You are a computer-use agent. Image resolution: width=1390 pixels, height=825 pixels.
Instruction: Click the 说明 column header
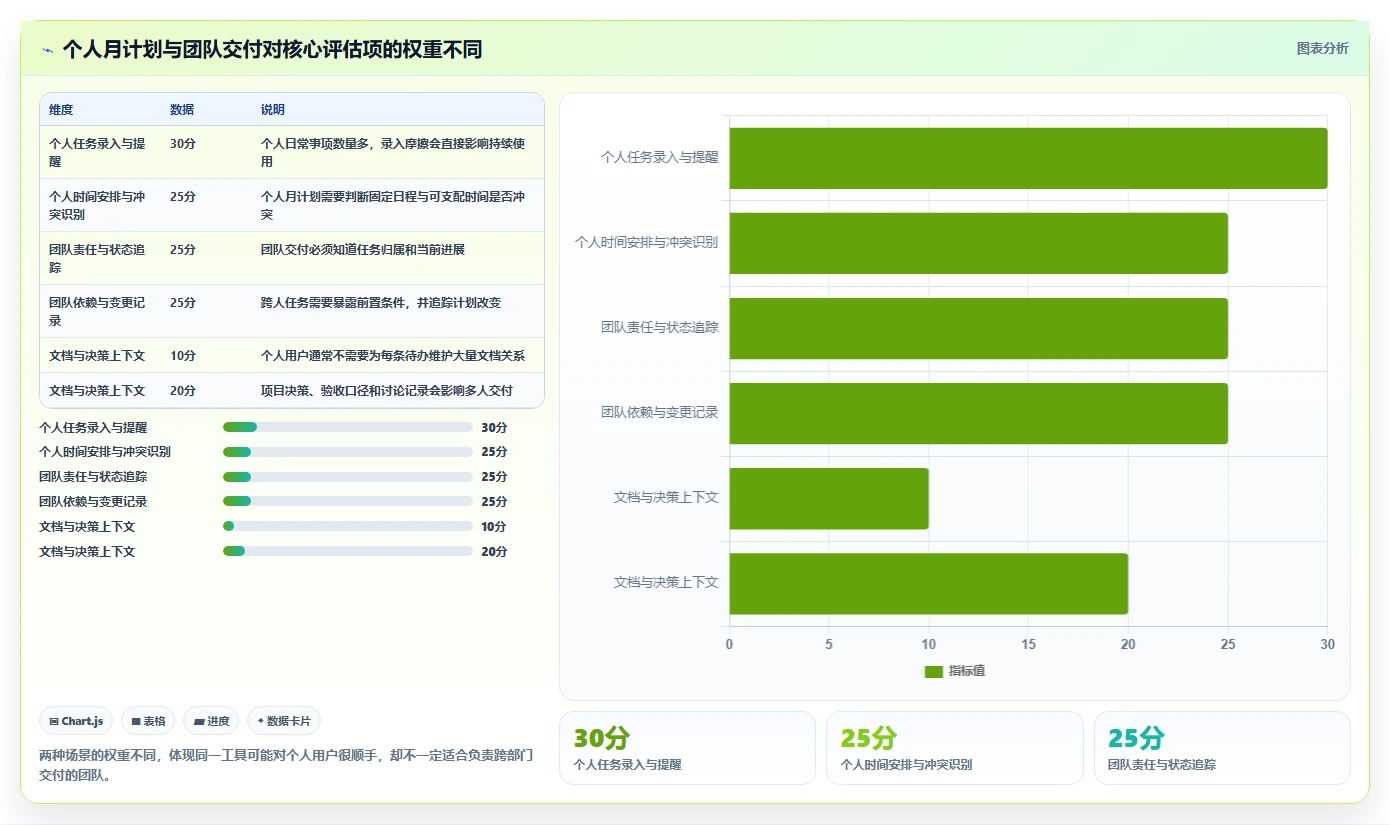point(273,110)
